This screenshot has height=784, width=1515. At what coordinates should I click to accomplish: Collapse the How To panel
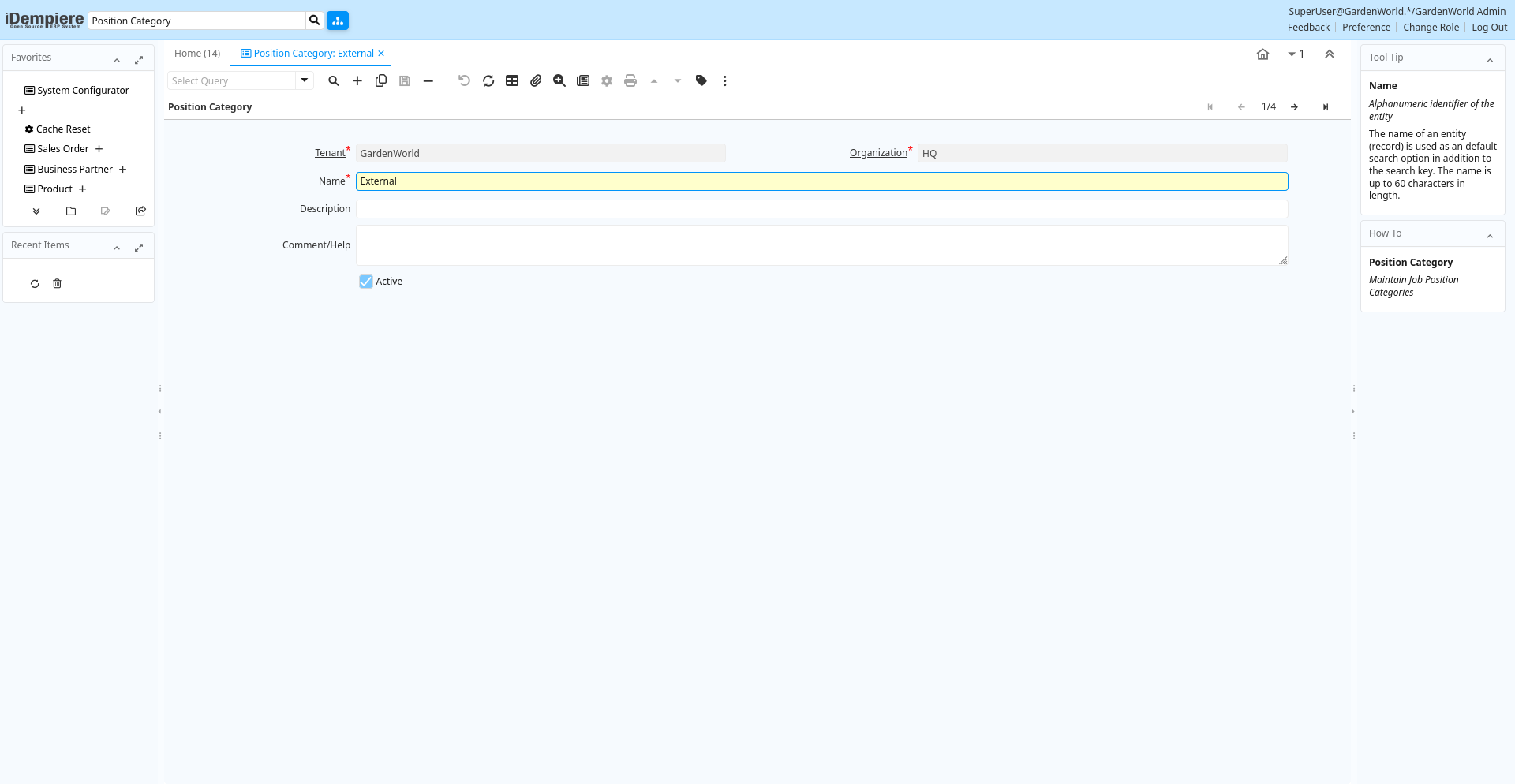pyautogui.click(x=1490, y=236)
